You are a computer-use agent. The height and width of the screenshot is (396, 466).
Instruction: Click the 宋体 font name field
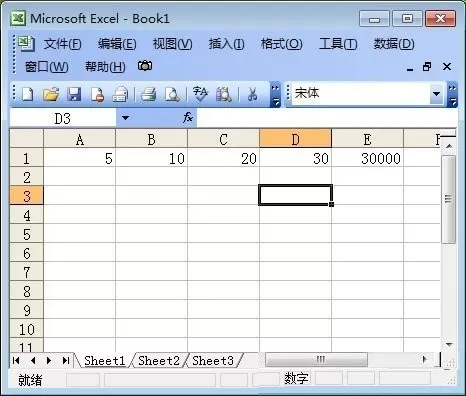coord(361,94)
